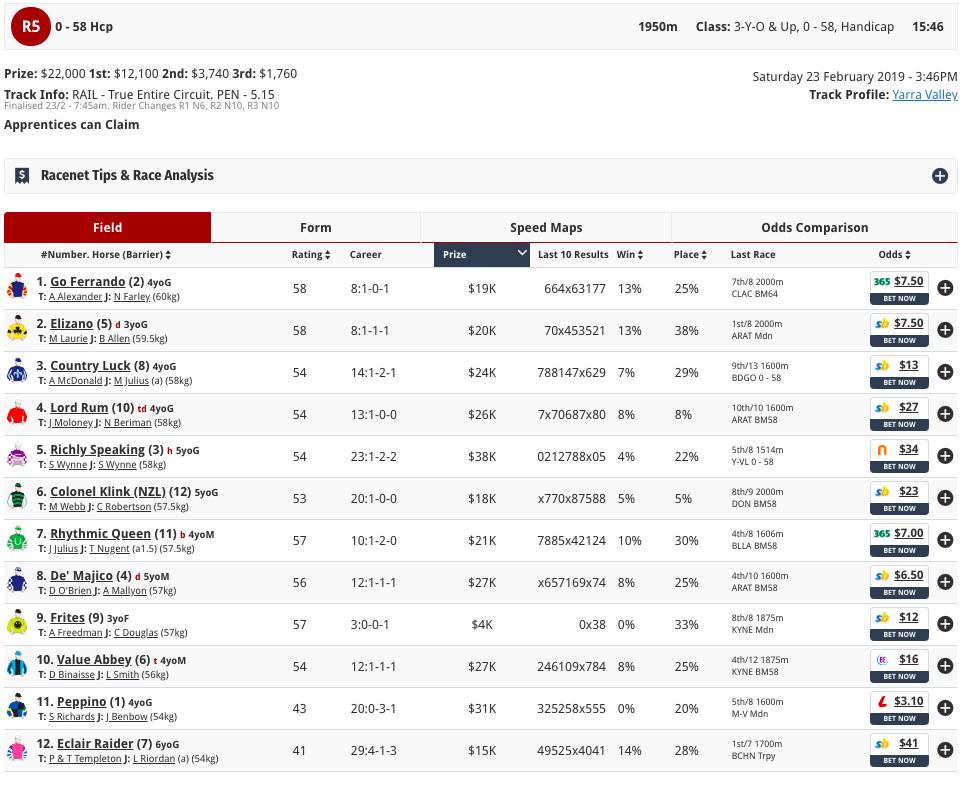The width and height of the screenshot is (972, 788).
Task: Click Value Abbey silks icon
Action: pos(17,666)
